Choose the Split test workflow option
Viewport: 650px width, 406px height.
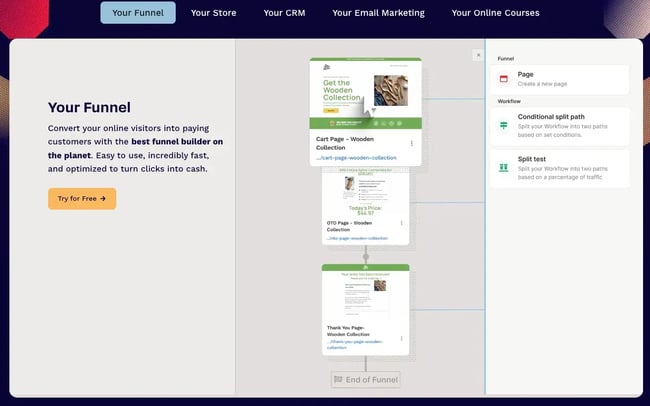[560, 168]
